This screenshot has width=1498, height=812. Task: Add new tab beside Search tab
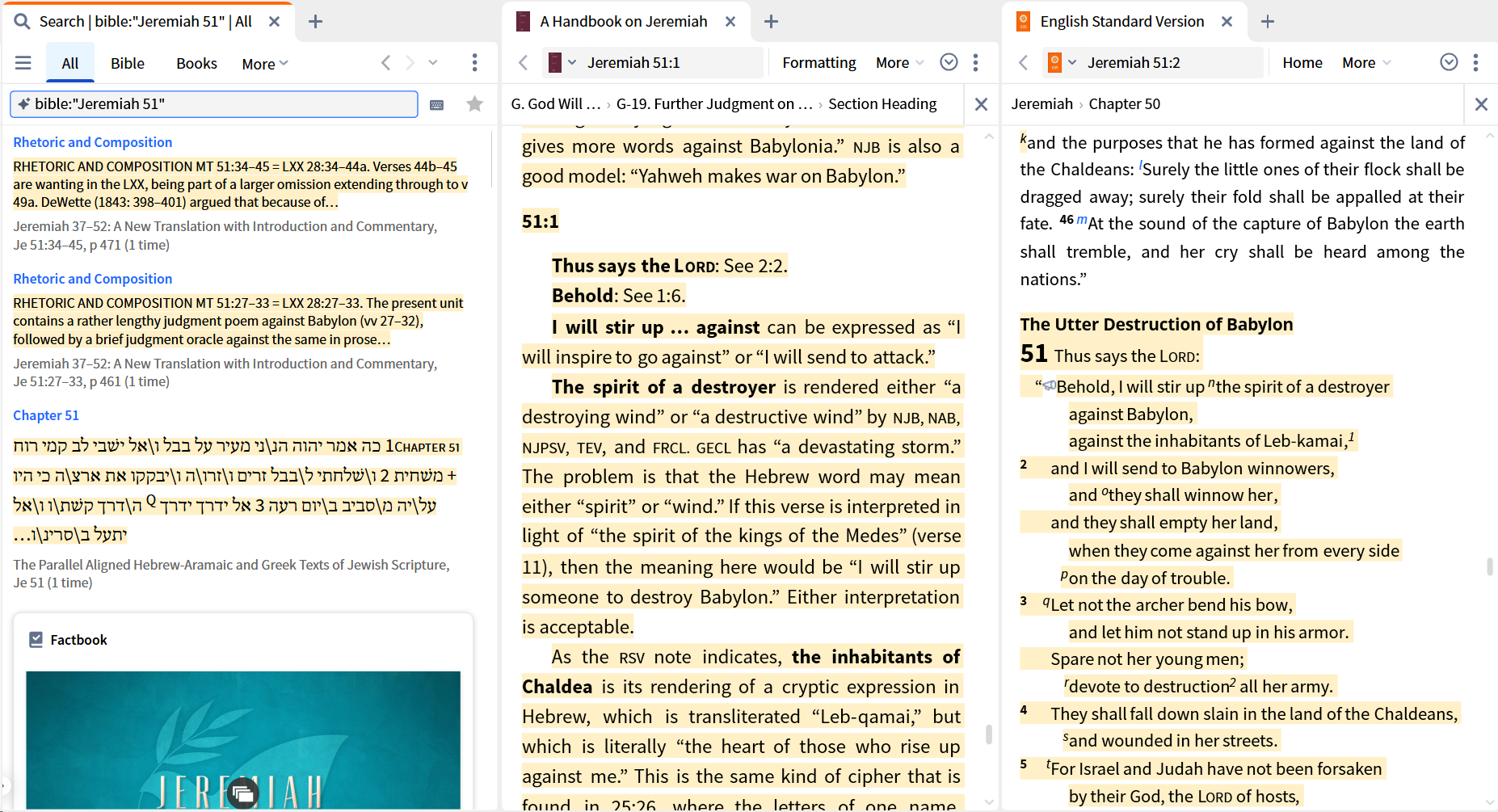316,22
